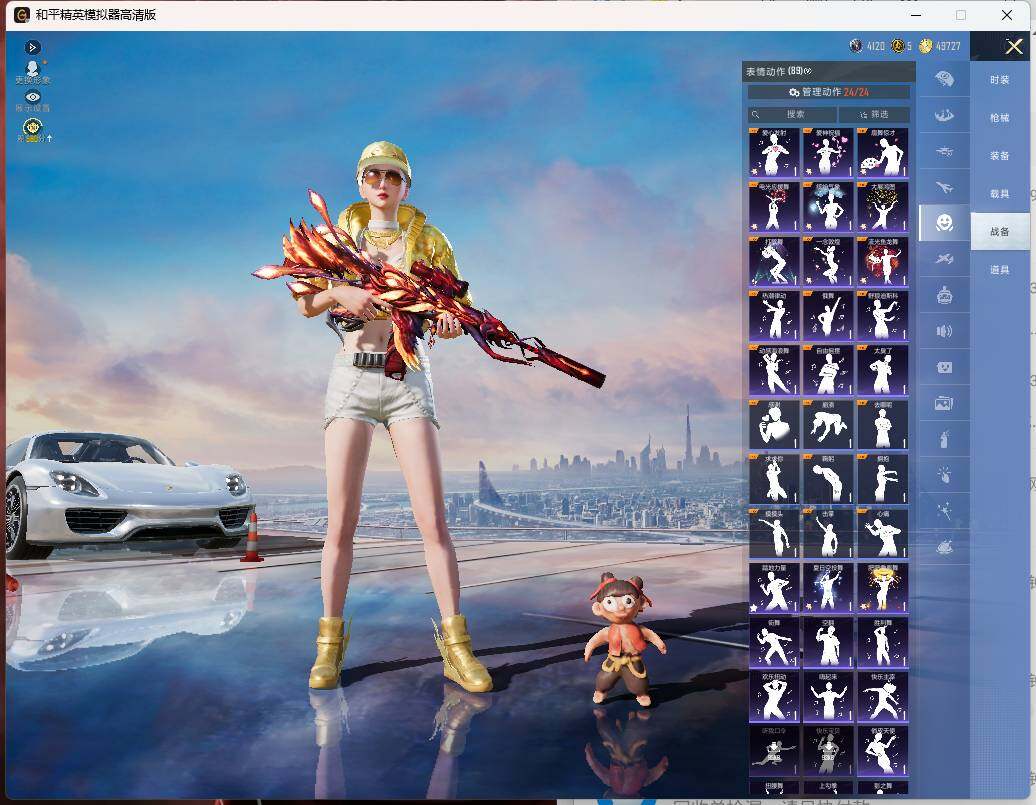Switch to the 枪械 tab
Viewport: 1036px width, 805px height.
click(x=1000, y=118)
